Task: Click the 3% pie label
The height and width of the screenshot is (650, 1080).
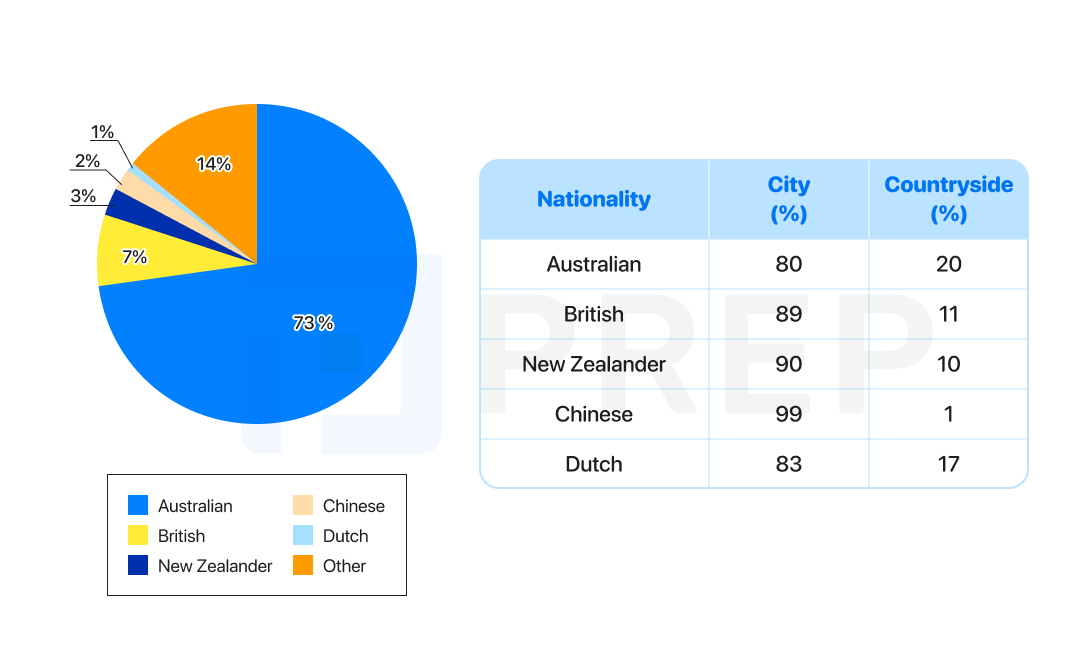Action: point(83,196)
